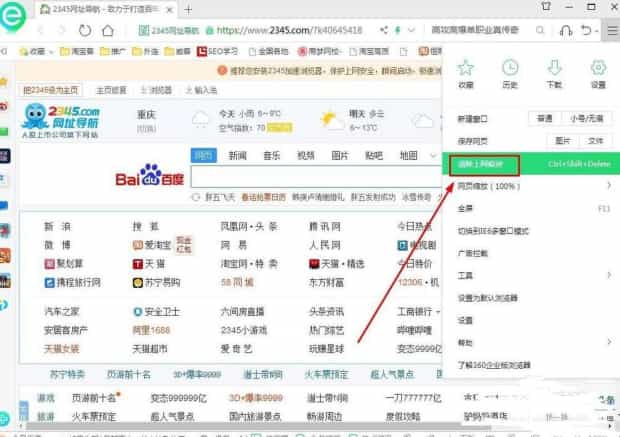Open the 设置 gear icon in menu

coord(598,68)
